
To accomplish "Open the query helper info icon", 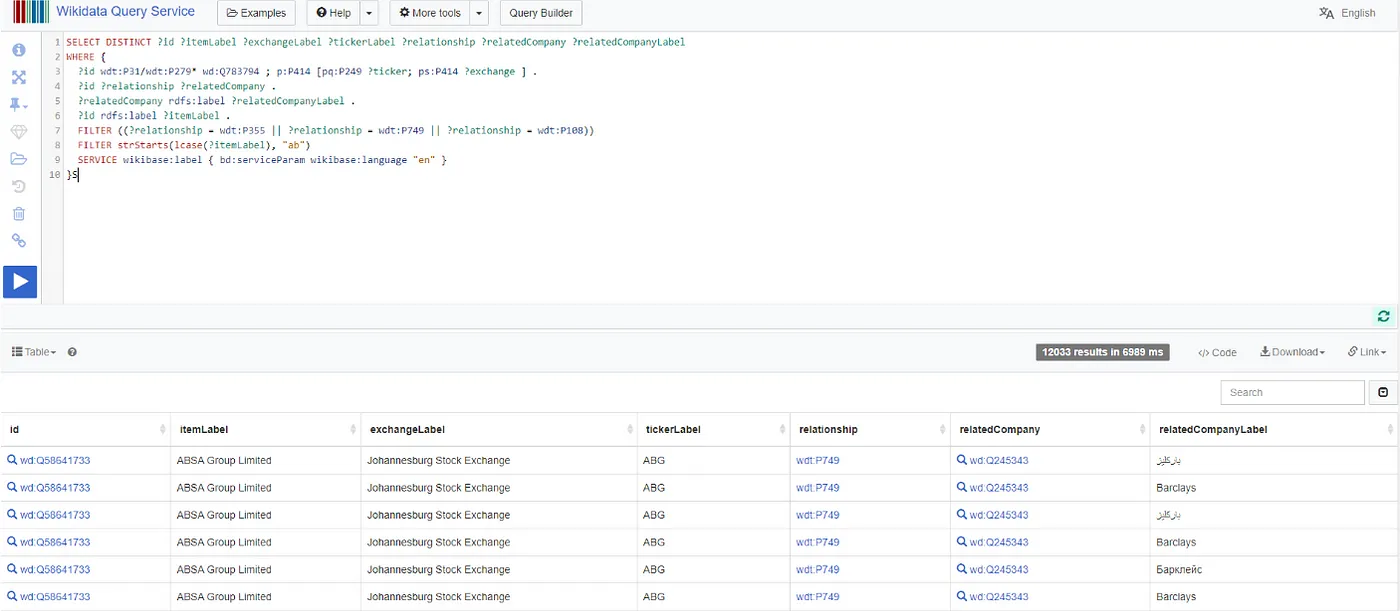I will click(x=19, y=50).
